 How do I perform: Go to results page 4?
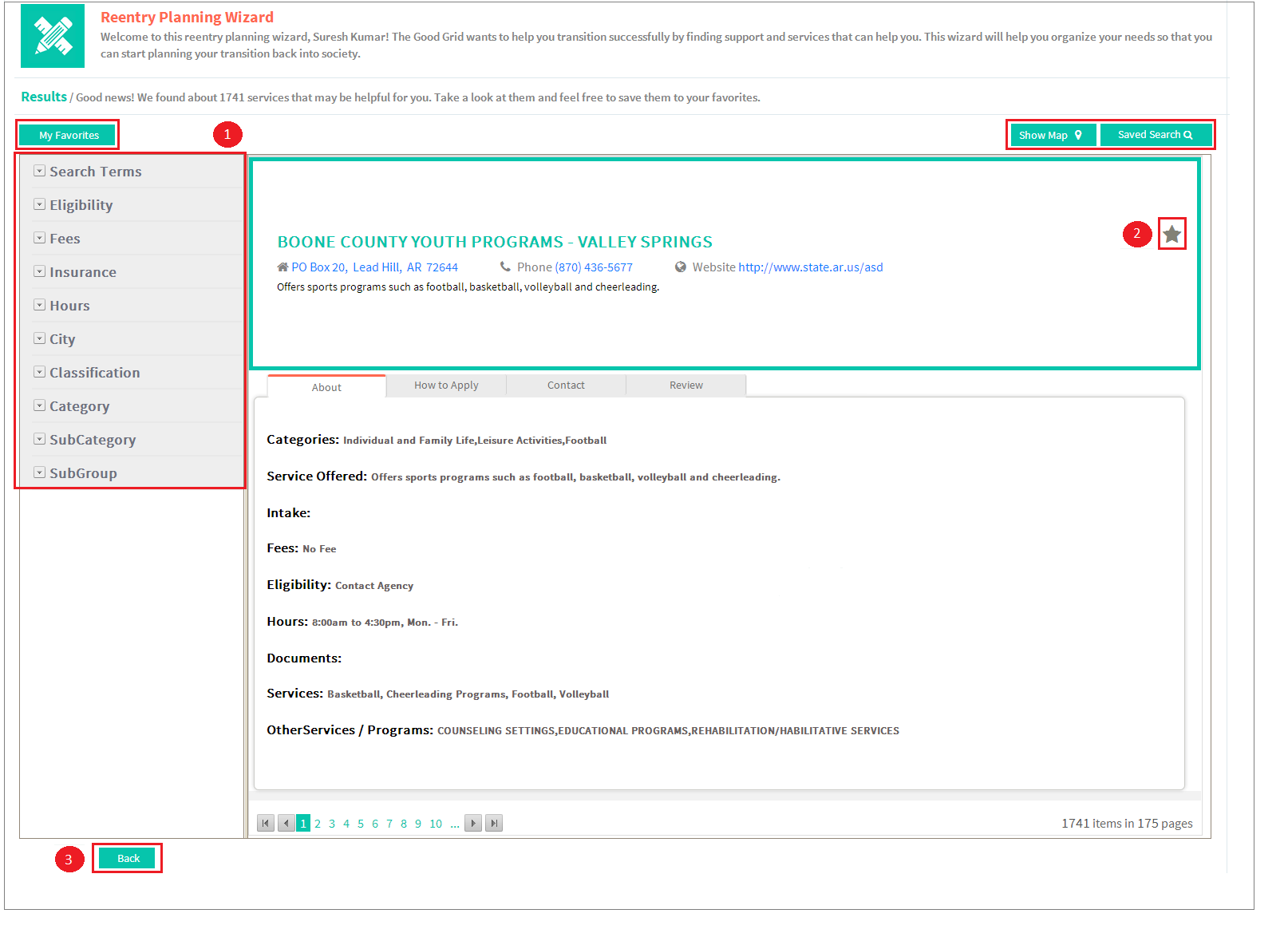(346, 824)
